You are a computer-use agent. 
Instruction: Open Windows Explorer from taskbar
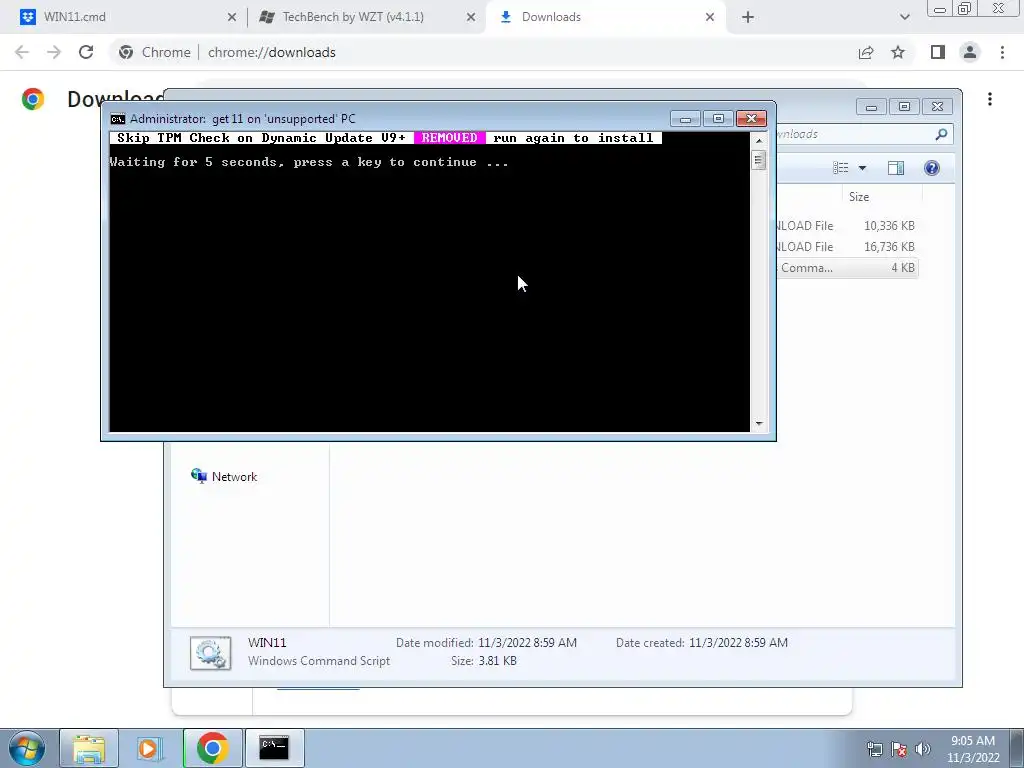(x=89, y=748)
